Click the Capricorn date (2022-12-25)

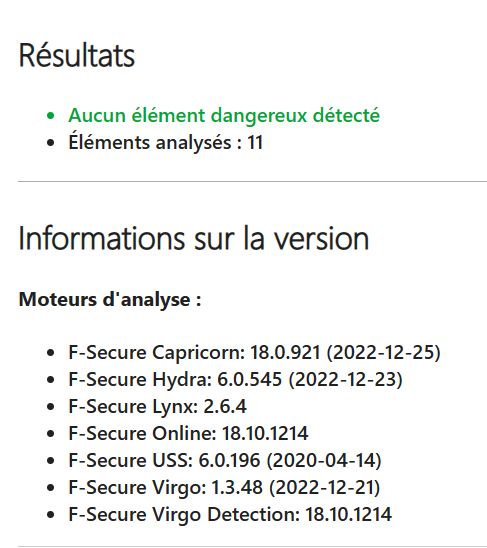click(384, 352)
